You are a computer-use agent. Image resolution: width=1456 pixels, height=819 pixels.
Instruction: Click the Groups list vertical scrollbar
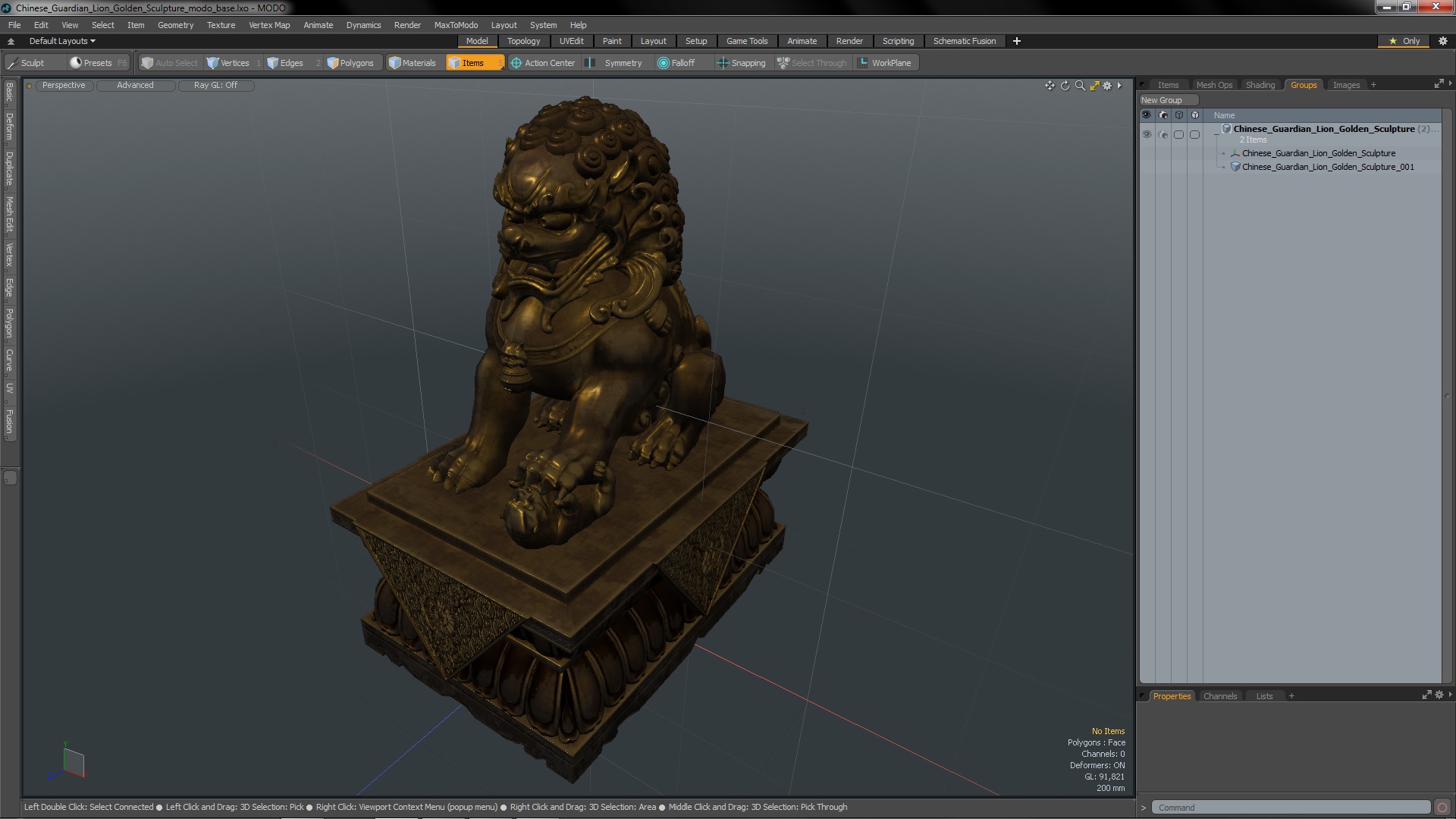click(x=1447, y=396)
